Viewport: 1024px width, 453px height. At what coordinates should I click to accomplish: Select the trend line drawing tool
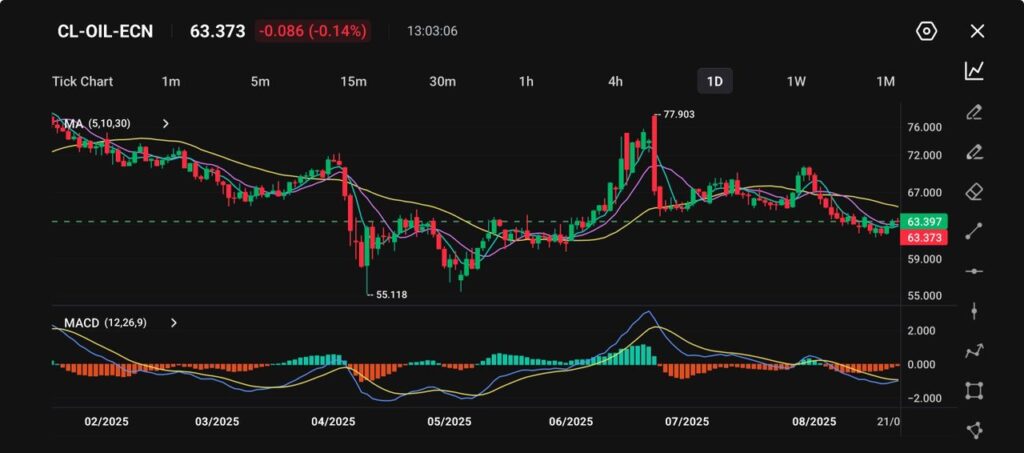coord(974,231)
